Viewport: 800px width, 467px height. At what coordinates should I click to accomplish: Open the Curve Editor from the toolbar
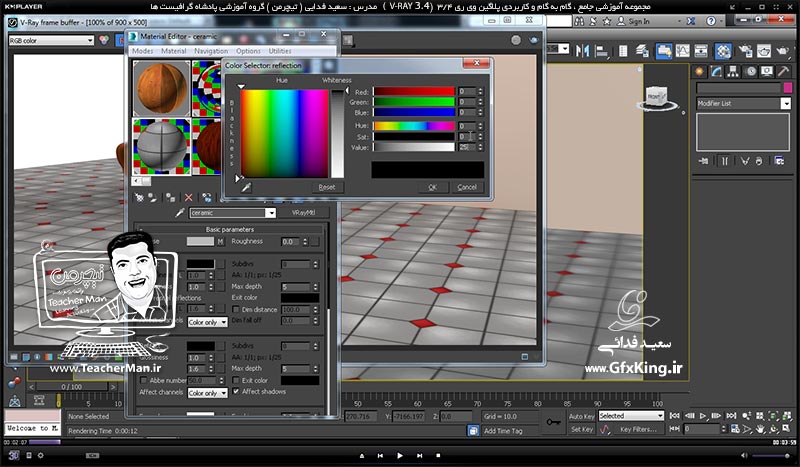pos(682,51)
